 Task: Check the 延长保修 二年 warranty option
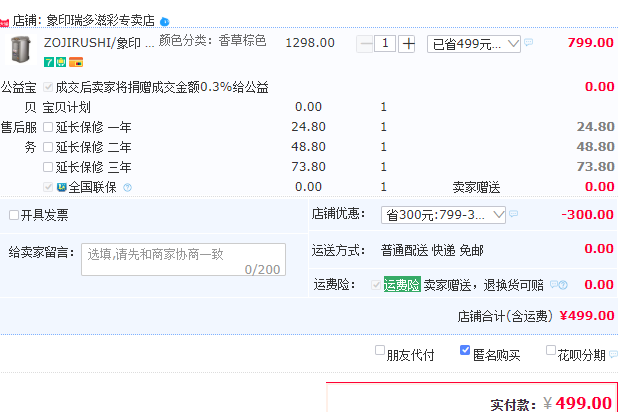[x=48, y=147]
